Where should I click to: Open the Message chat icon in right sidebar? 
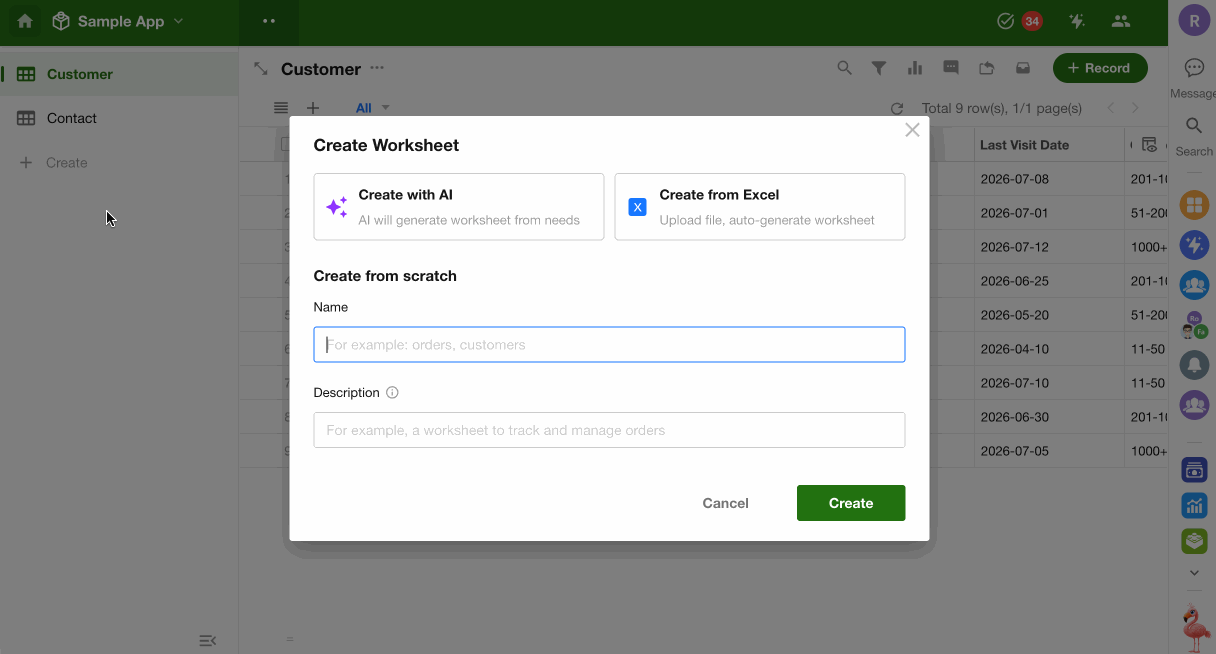click(1194, 68)
